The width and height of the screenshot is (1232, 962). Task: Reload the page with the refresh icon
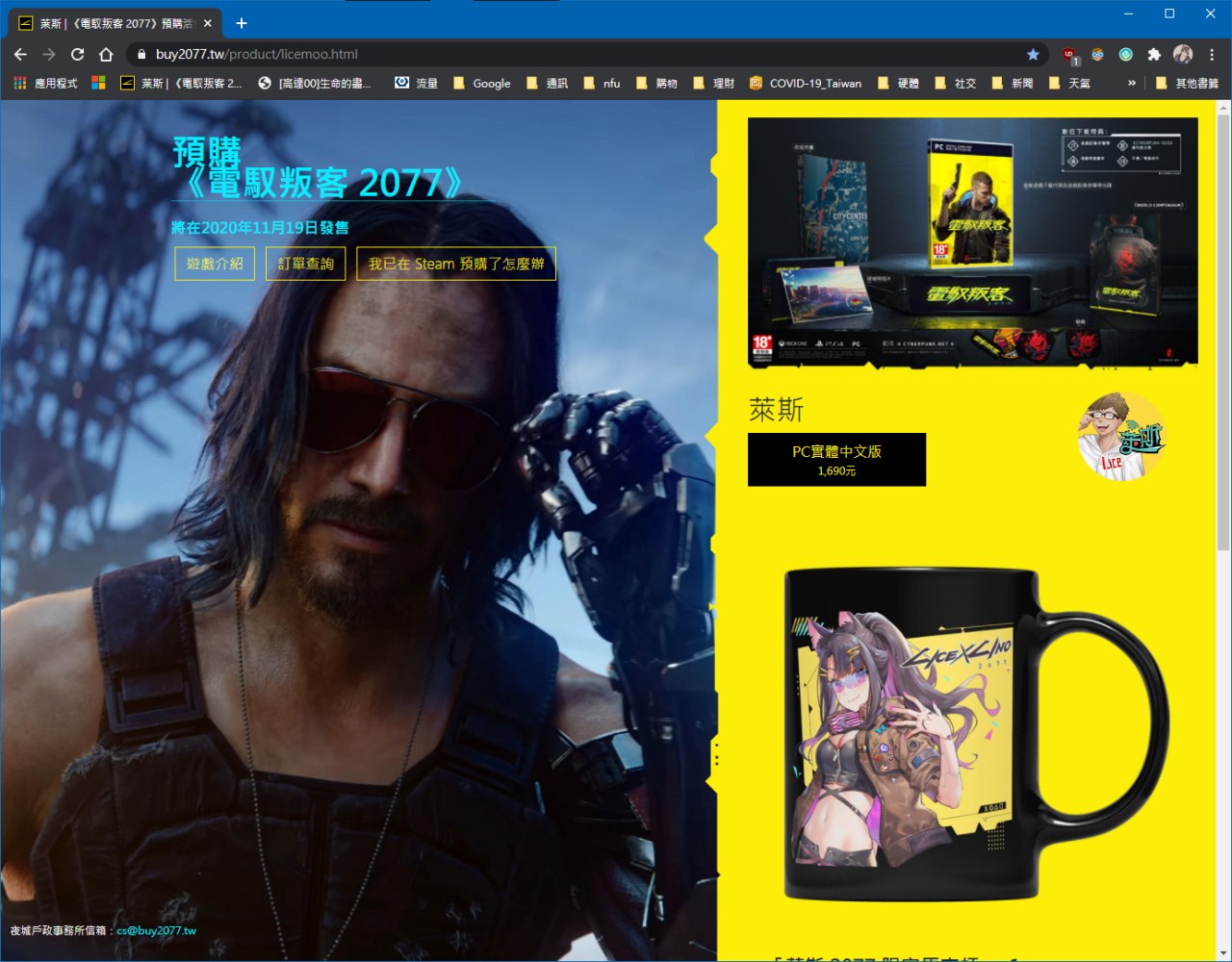[77, 55]
